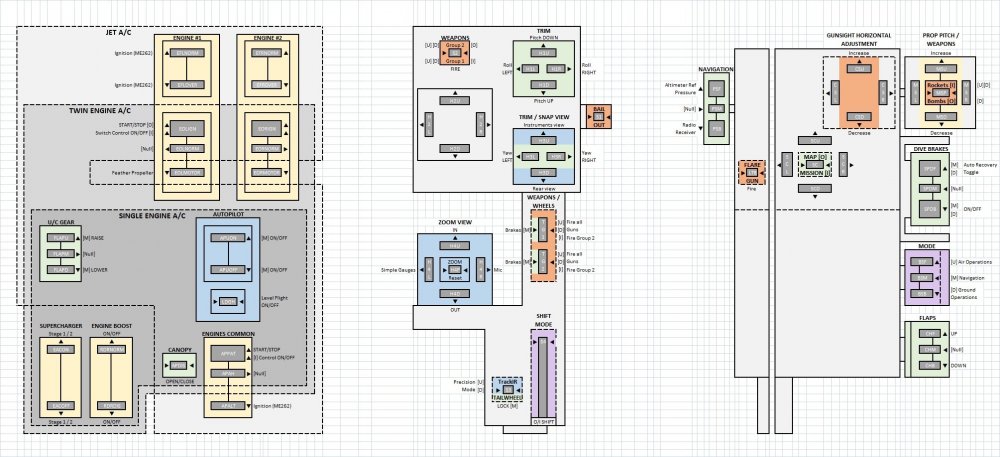Click the [M] Navigation label
Viewport: 1000px width, 457px height.
(x=967, y=278)
